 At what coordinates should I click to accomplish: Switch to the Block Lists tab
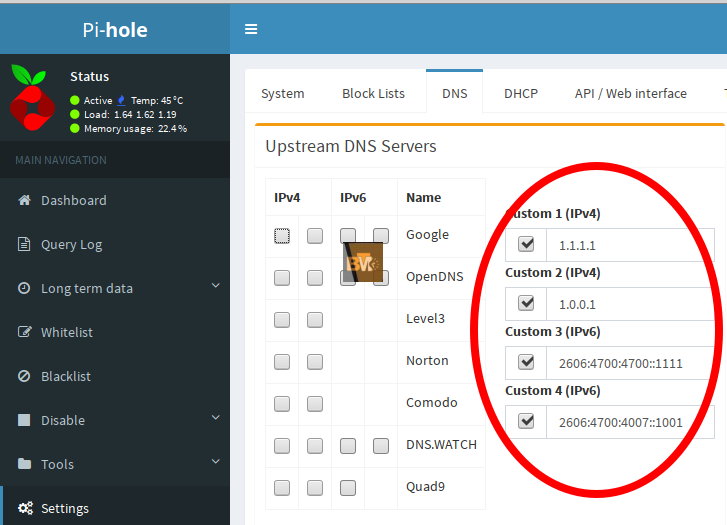click(x=373, y=93)
